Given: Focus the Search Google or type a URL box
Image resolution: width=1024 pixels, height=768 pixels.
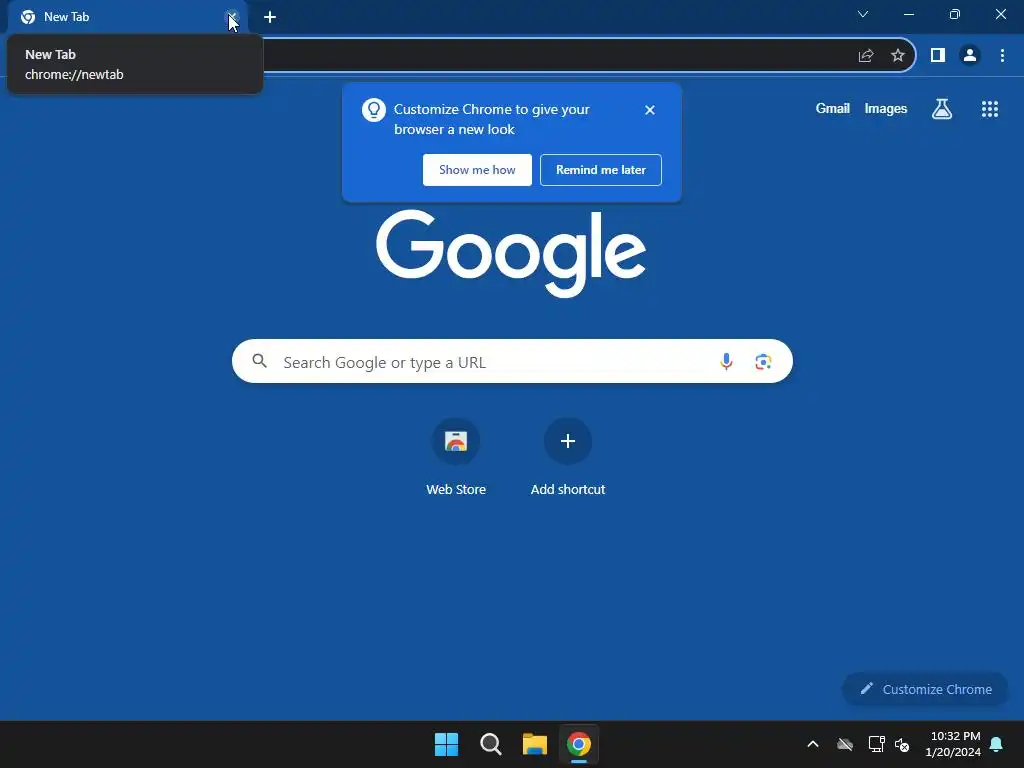Looking at the screenshot, I should point(513,361).
